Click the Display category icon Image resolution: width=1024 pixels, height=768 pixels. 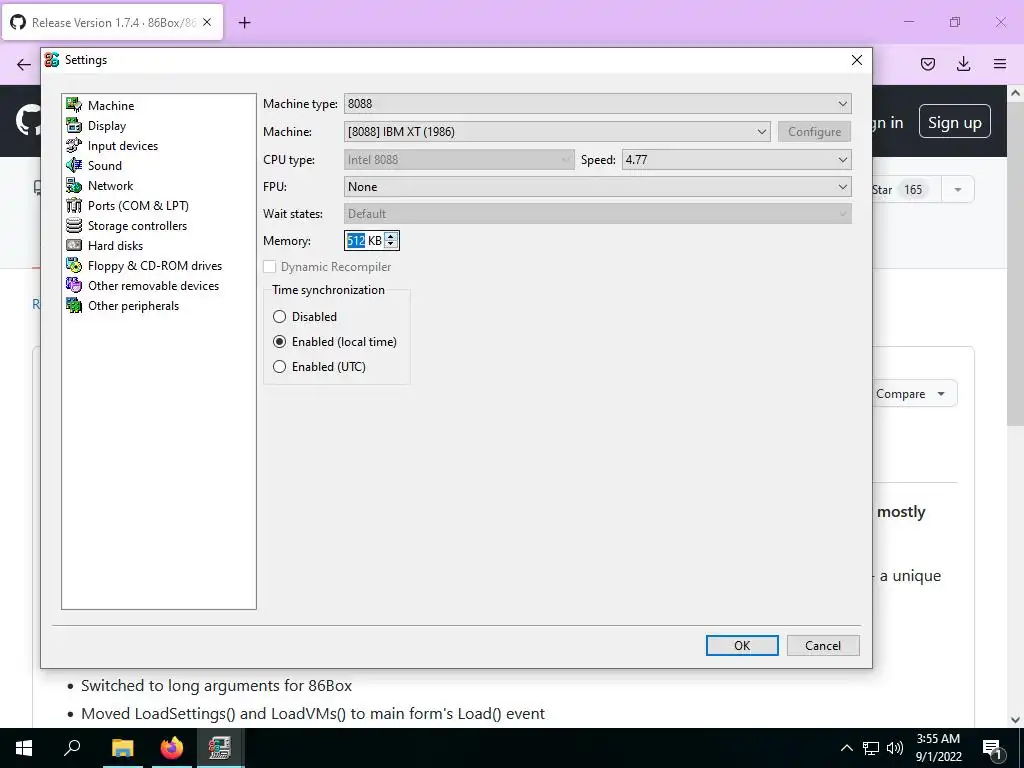pos(74,125)
